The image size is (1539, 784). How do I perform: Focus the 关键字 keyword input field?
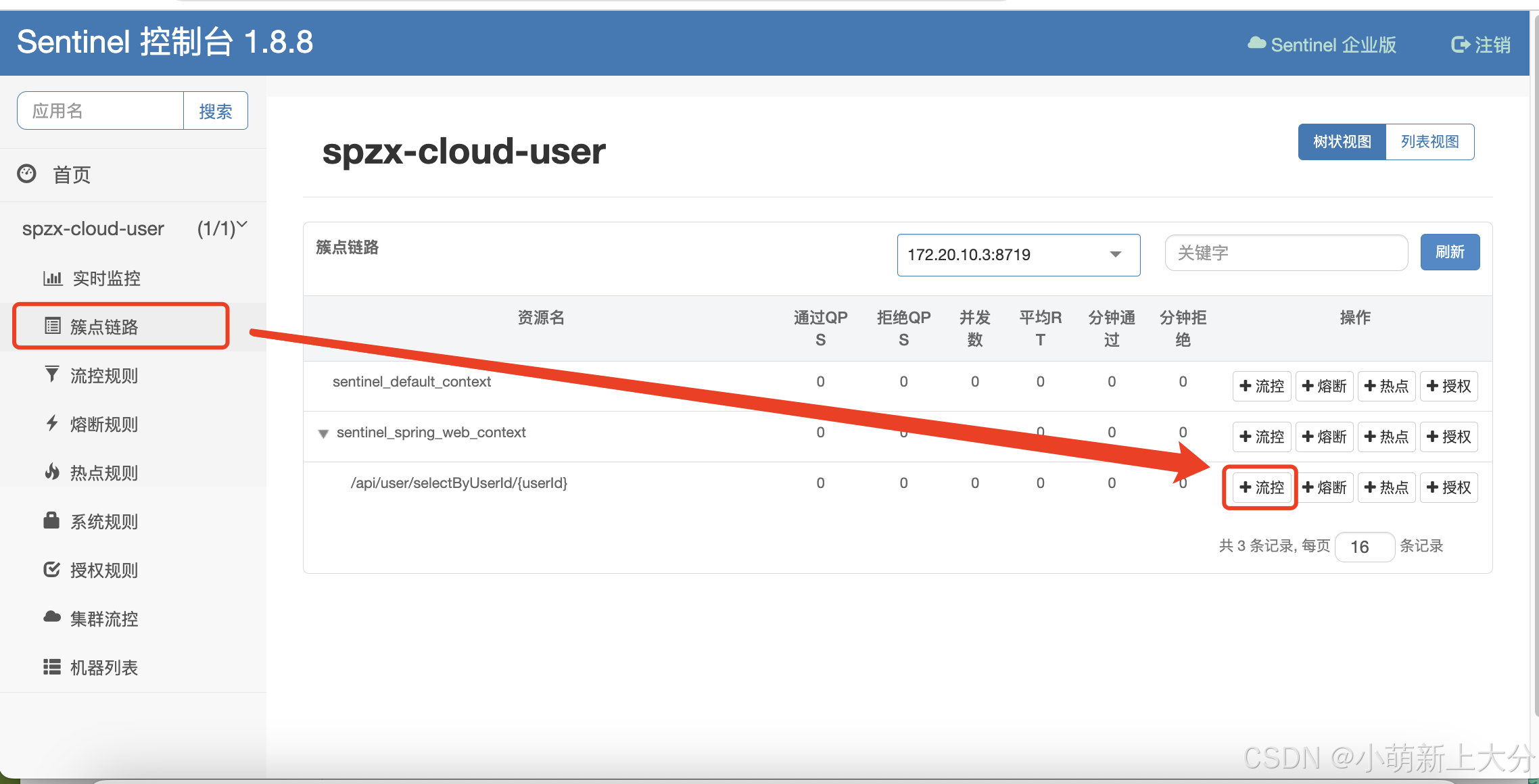[x=1285, y=253]
